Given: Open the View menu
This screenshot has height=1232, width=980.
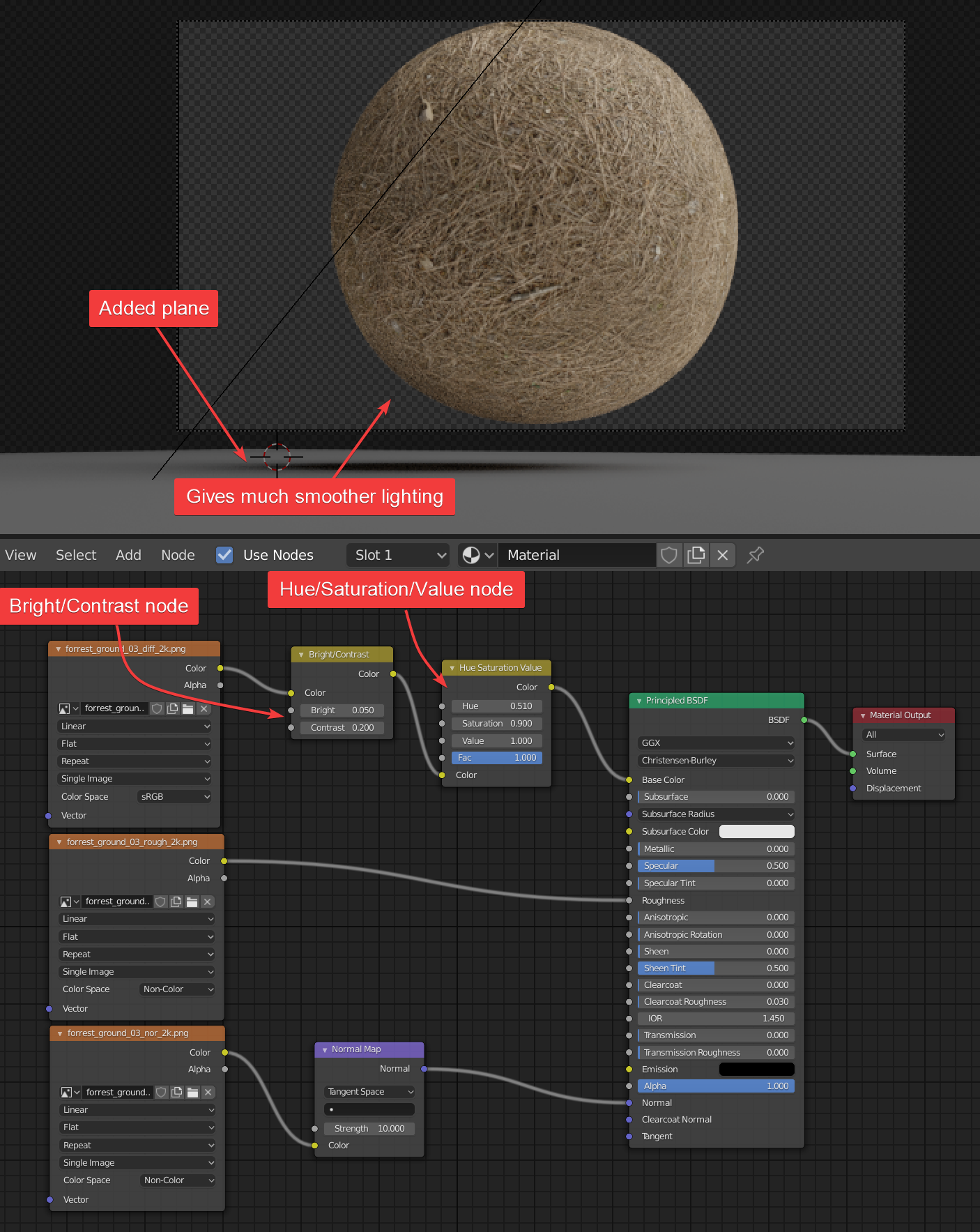Looking at the screenshot, I should coord(21,555).
